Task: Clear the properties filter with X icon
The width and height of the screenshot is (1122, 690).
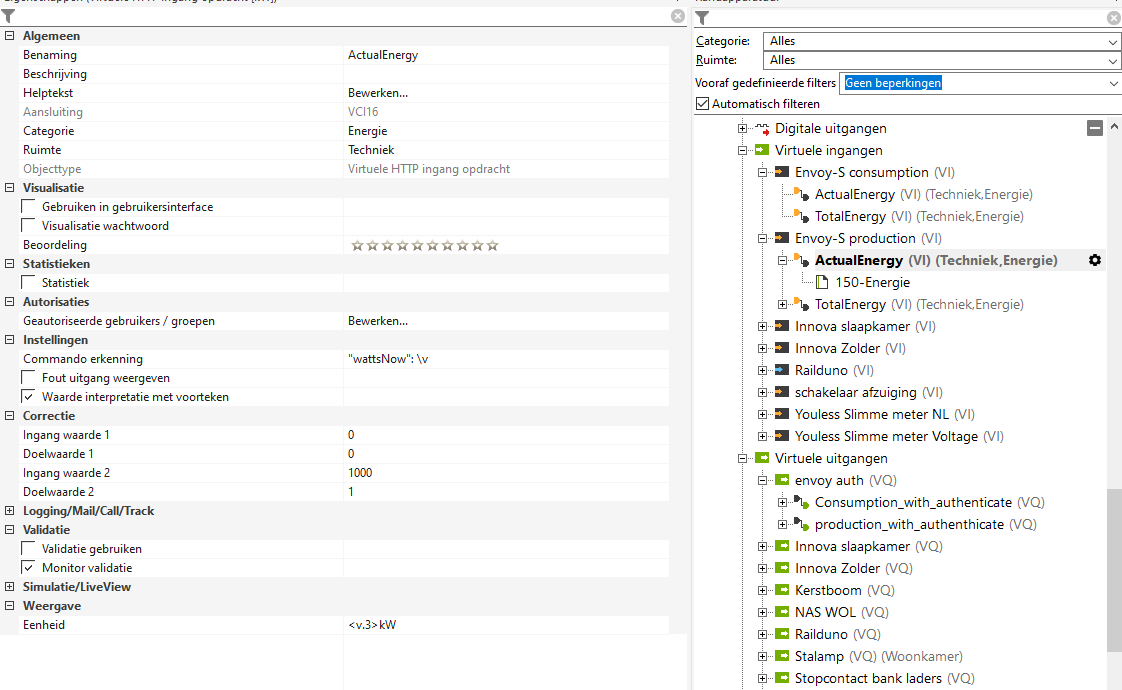Action: pyautogui.click(x=678, y=16)
